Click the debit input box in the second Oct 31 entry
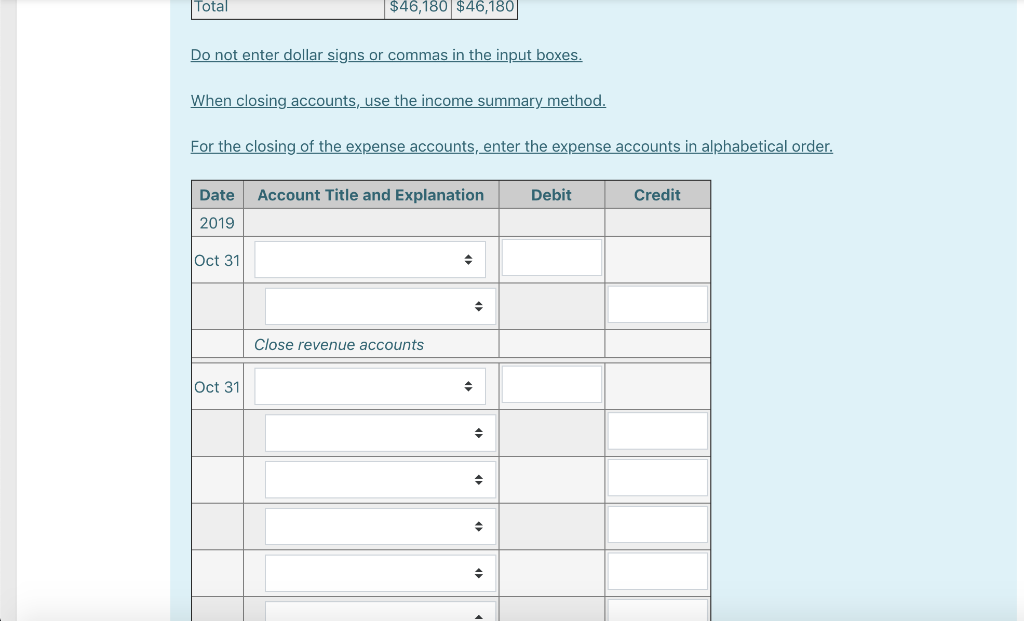 point(551,383)
